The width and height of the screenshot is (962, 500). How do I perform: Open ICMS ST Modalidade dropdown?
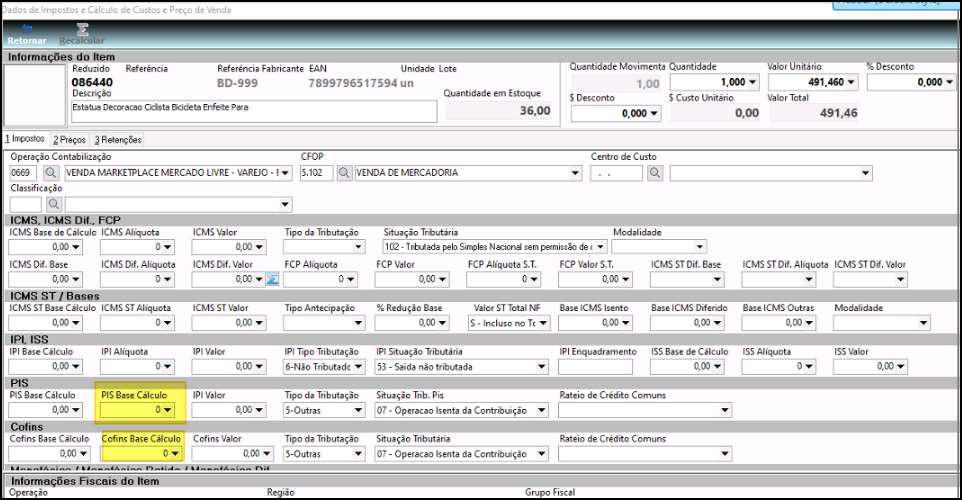(x=923, y=323)
